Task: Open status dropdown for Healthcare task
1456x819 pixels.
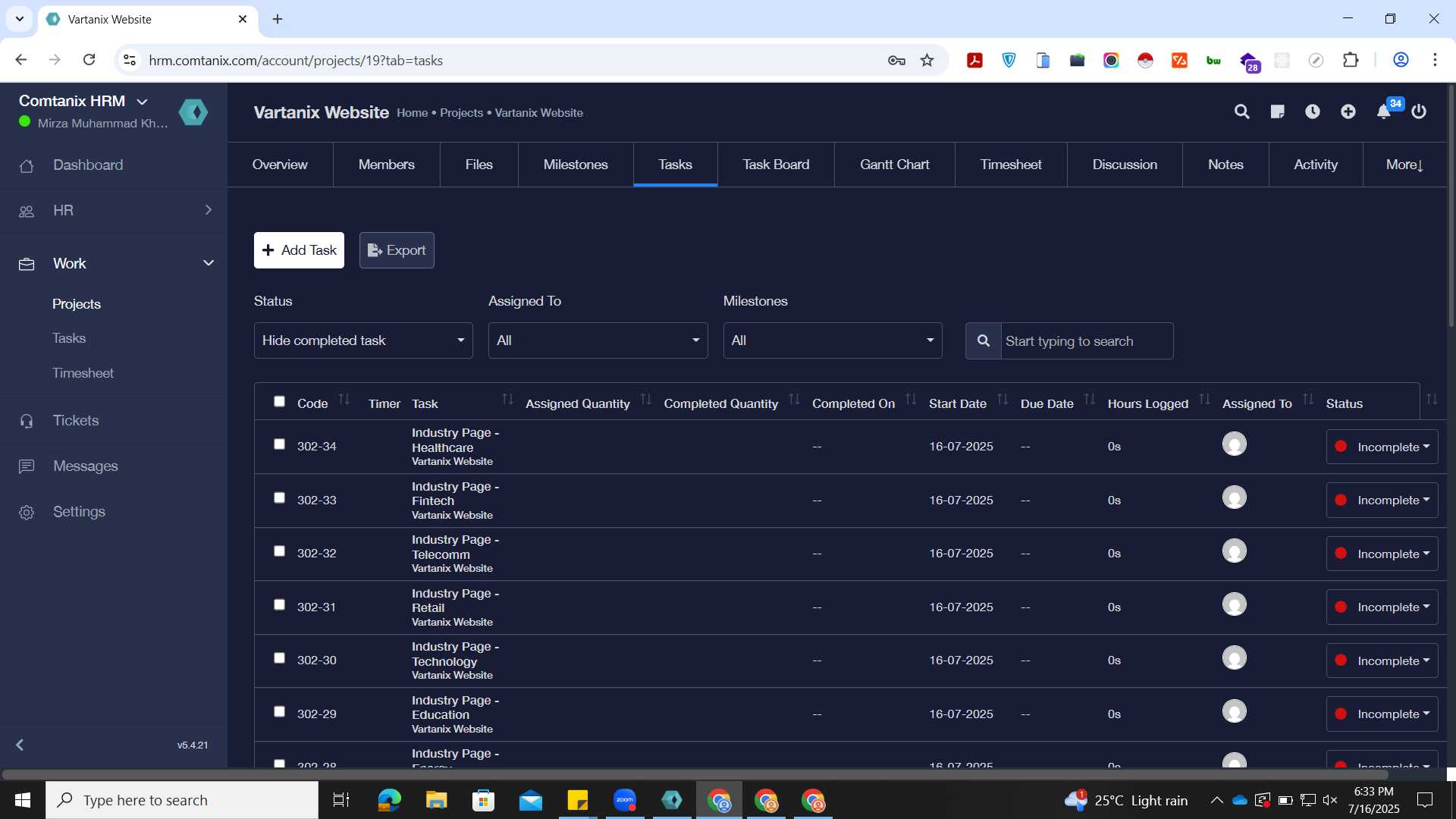Action: (1382, 447)
